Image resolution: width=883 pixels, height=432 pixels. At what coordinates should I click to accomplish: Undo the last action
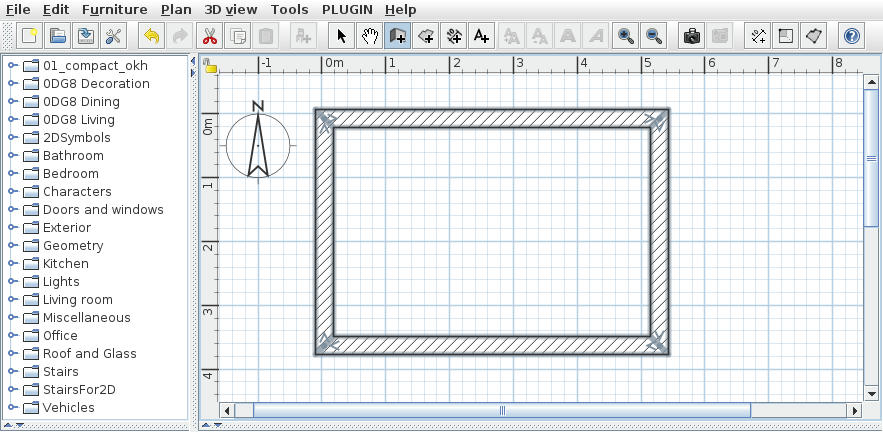[x=151, y=37]
